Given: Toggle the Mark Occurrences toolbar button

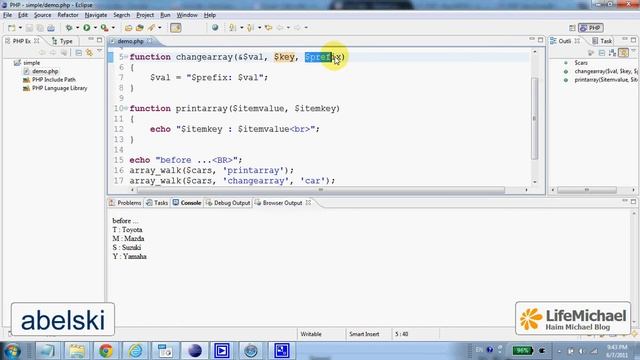Looking at the screenshot, I should point(176,28).
